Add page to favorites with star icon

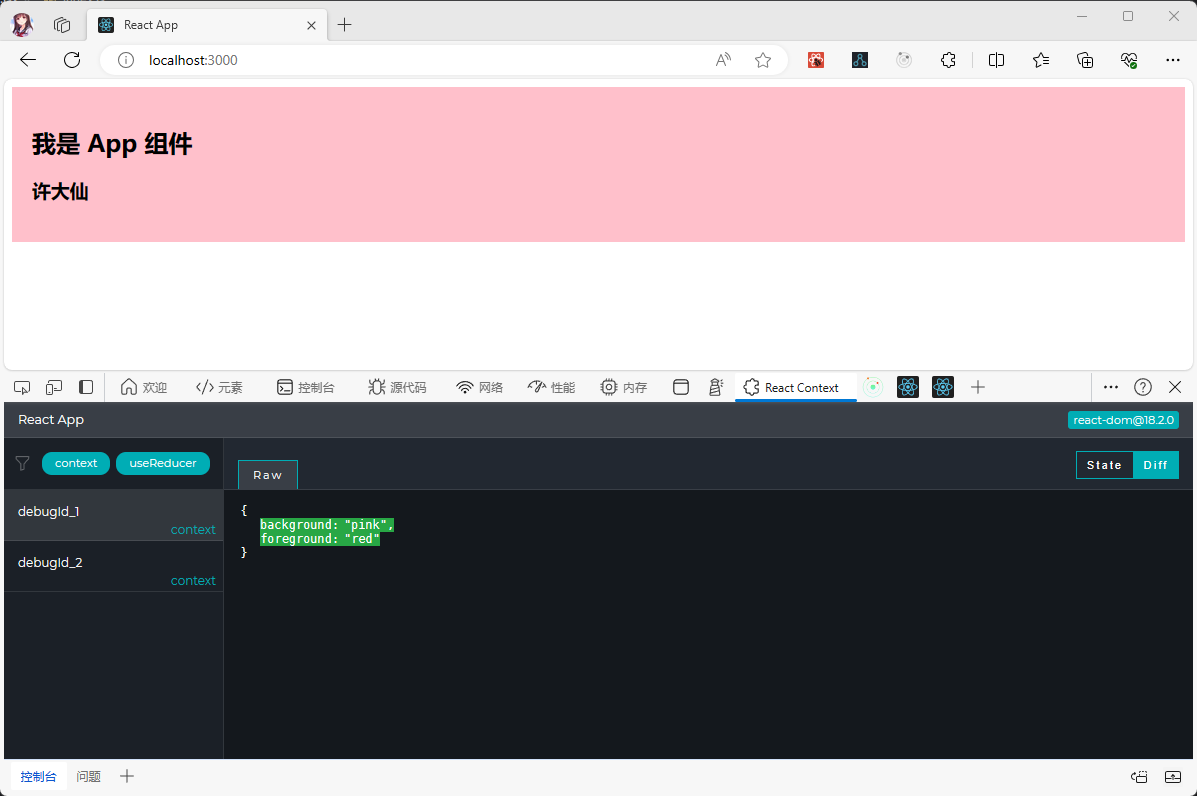763,60
